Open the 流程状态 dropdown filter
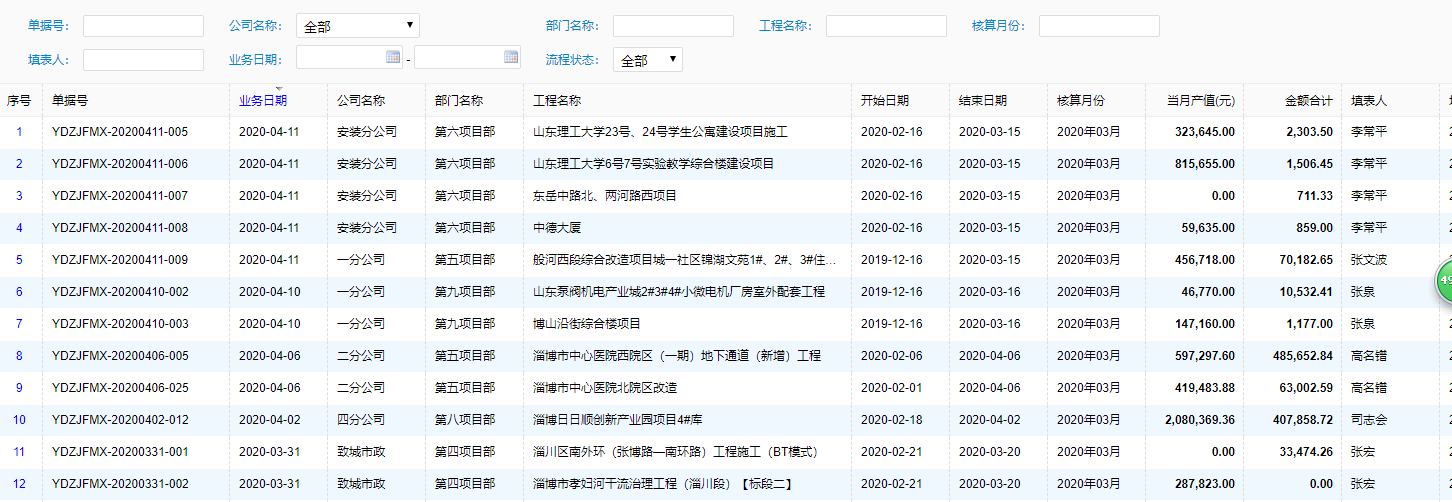This screenshot has width=1452, height=502. 648,60
